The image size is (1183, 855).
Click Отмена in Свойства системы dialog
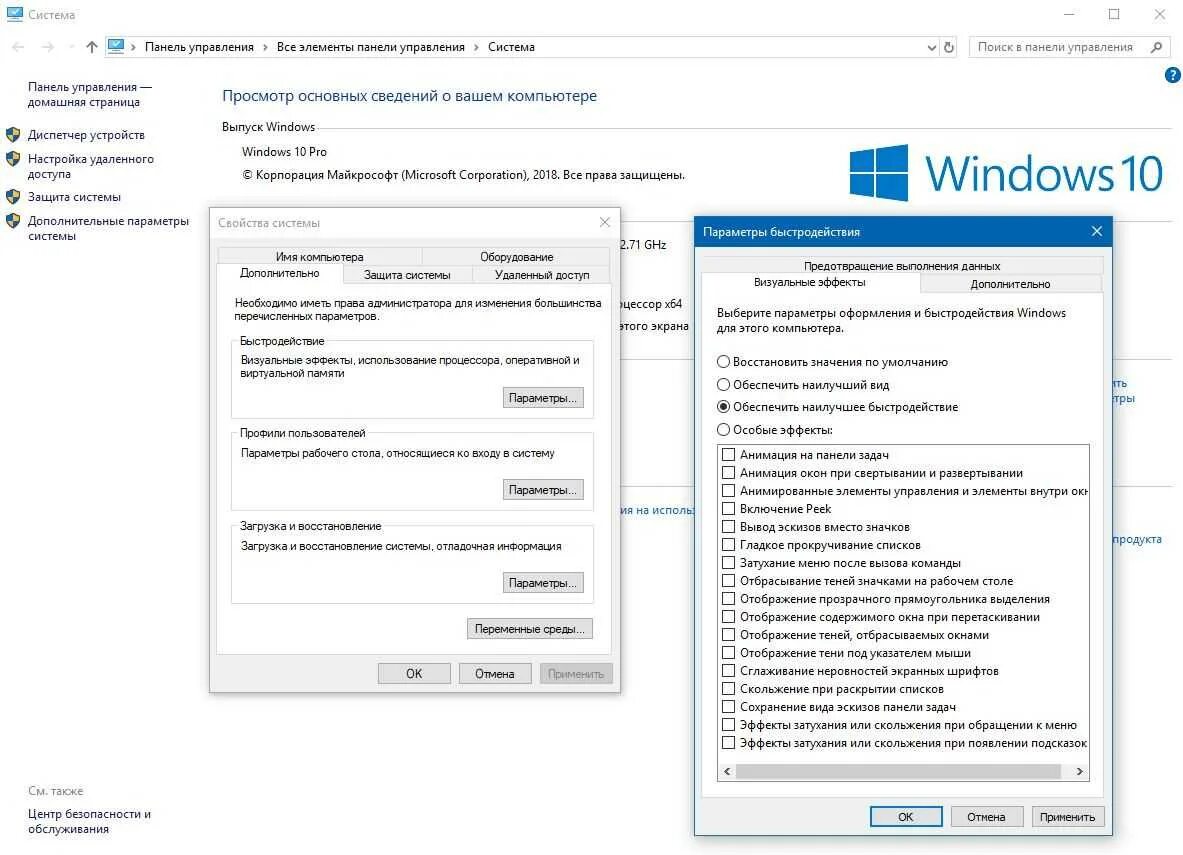[495, 673]
